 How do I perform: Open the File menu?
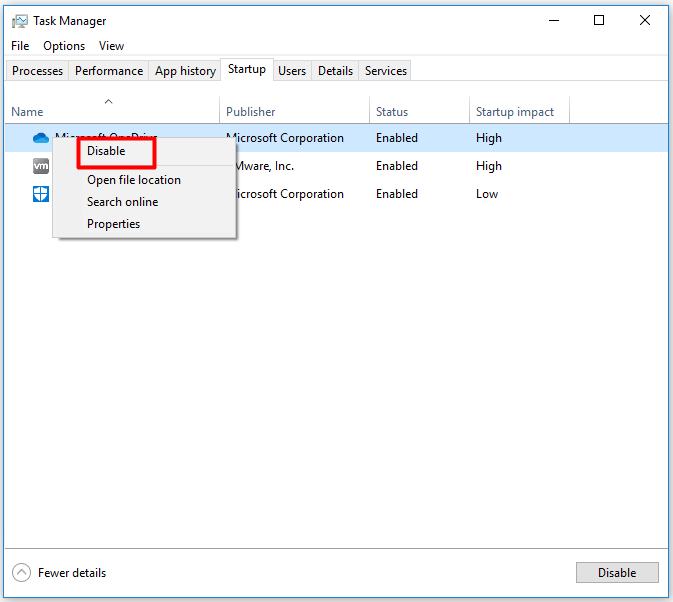[x=20, y=46]
